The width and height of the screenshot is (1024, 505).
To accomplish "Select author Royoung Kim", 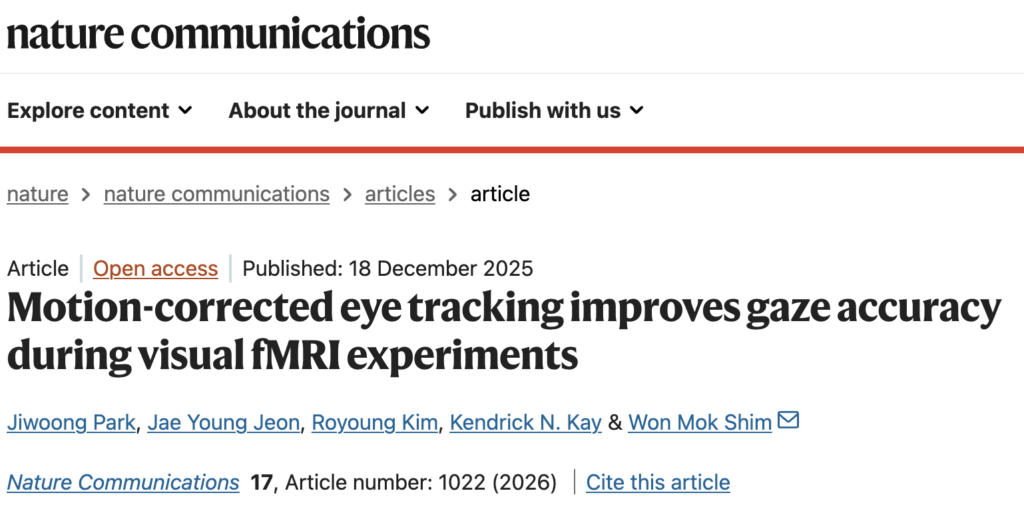I will click(375, 422).
